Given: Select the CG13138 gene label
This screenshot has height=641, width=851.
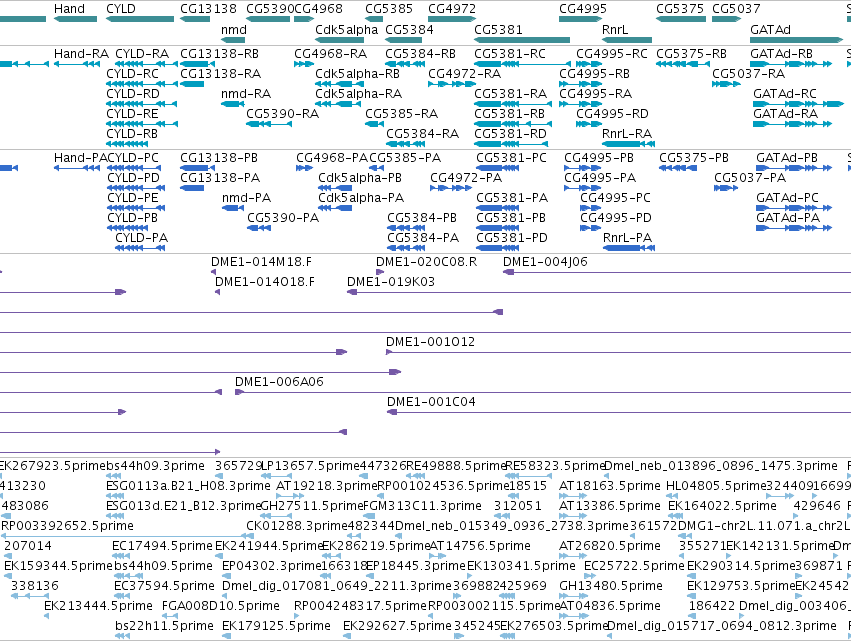Looking at the screenshot, I should coord(208,9).
